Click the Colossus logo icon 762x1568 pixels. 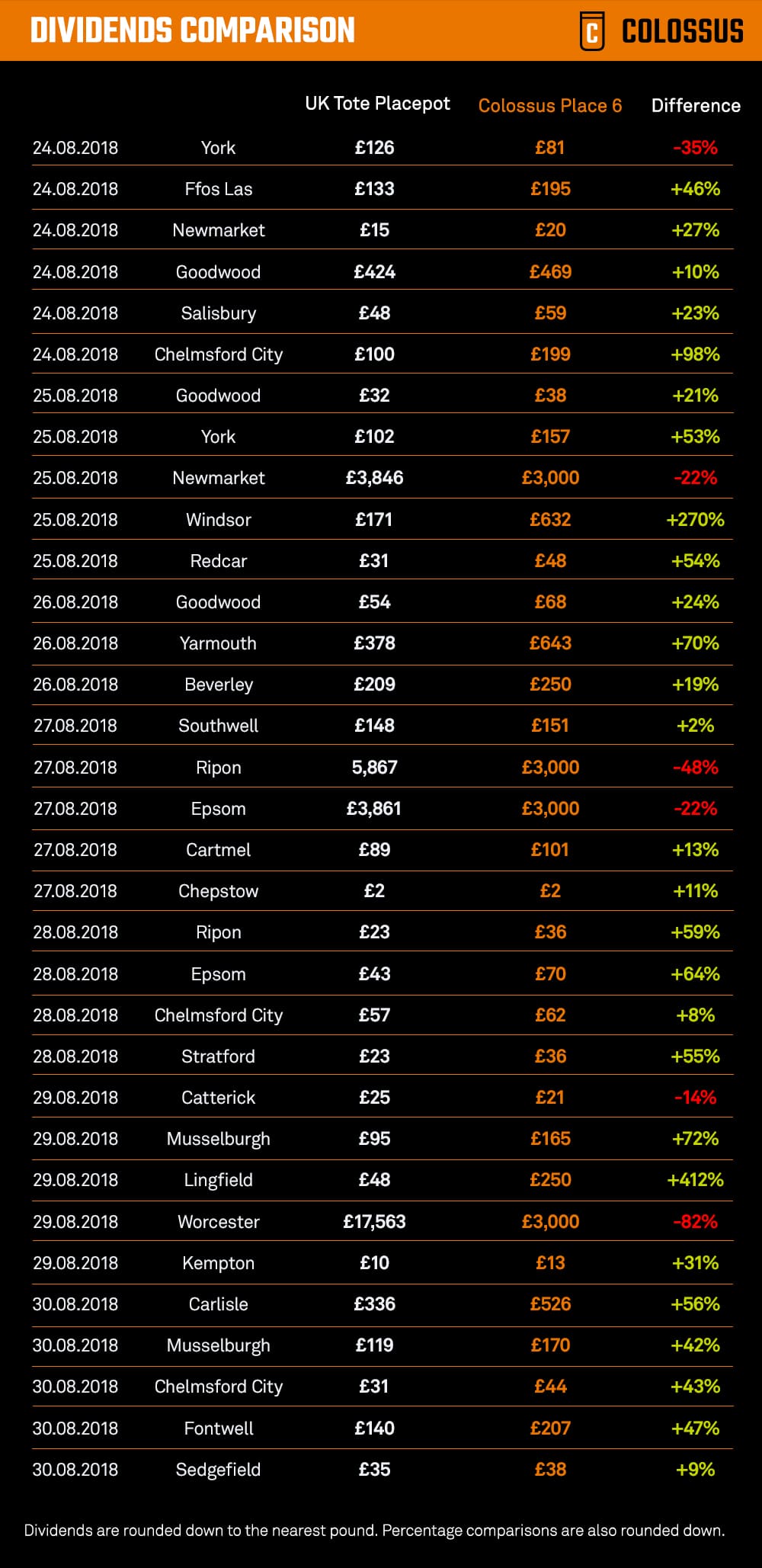(x=592, y=31)
